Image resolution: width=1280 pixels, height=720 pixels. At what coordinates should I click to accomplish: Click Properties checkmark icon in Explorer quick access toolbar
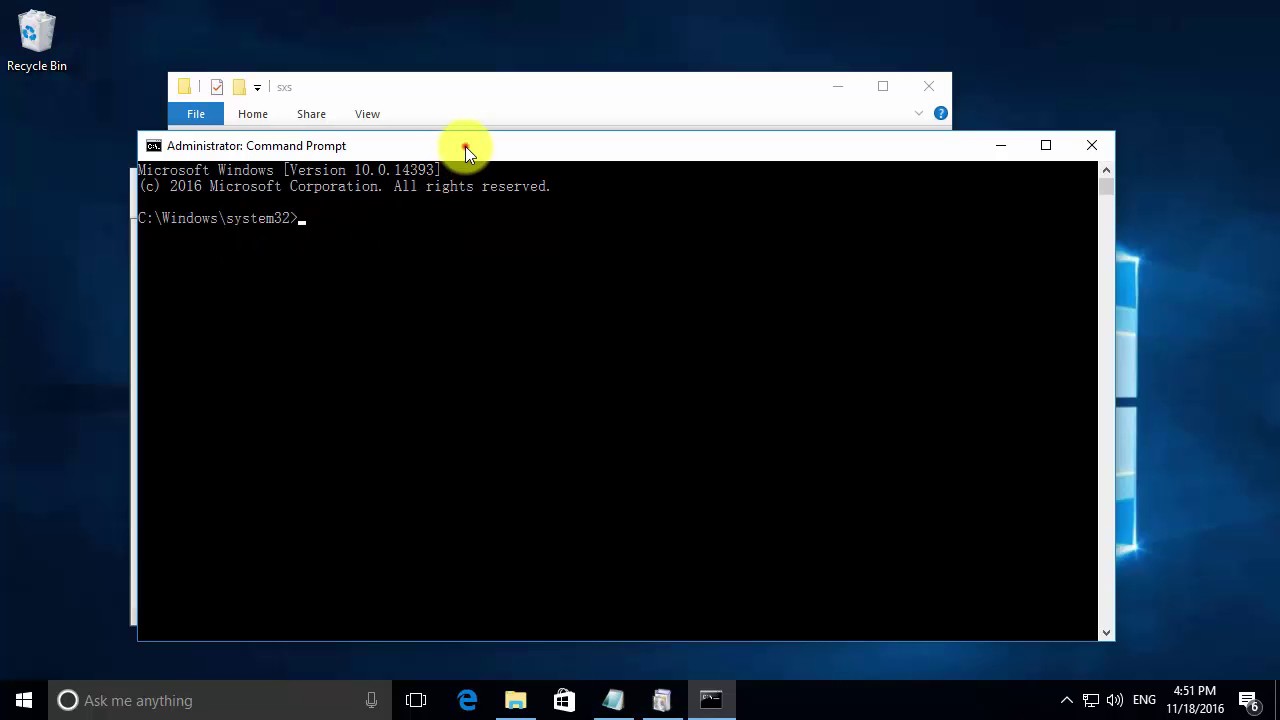tap(216, 87)
